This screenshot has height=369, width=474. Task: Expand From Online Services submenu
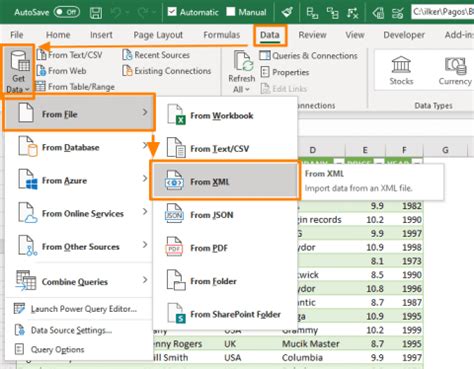79,213
